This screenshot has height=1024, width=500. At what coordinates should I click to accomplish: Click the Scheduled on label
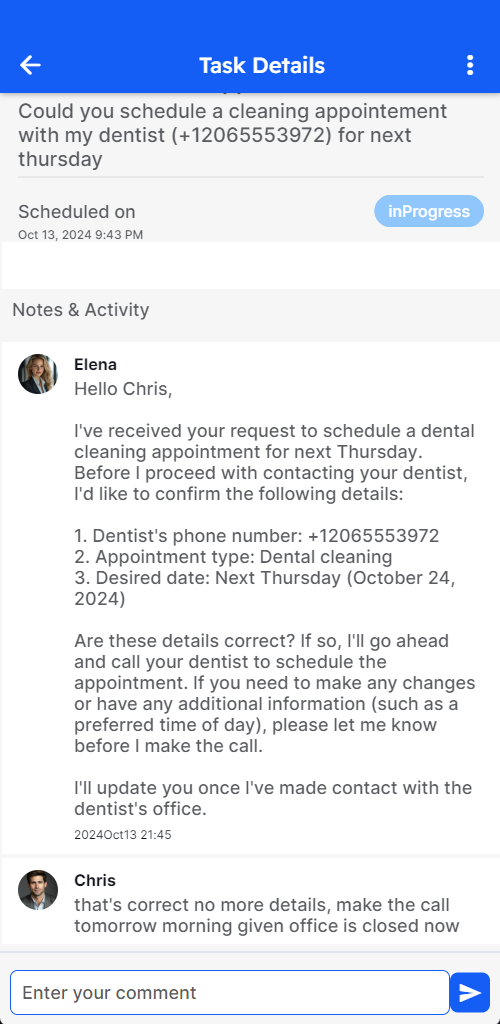click(77, 212)
